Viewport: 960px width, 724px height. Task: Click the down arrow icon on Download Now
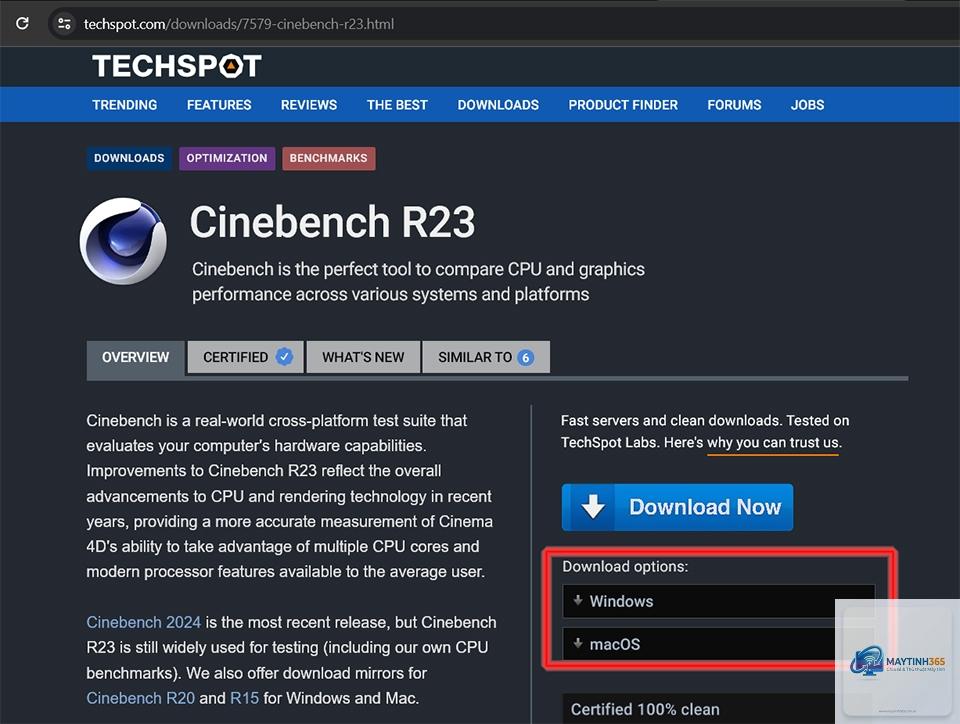593,507
